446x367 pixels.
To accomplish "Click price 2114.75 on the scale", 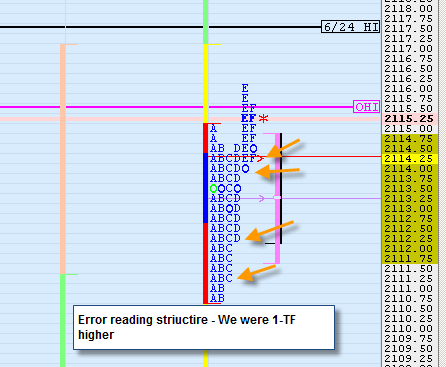I will 409,139.
